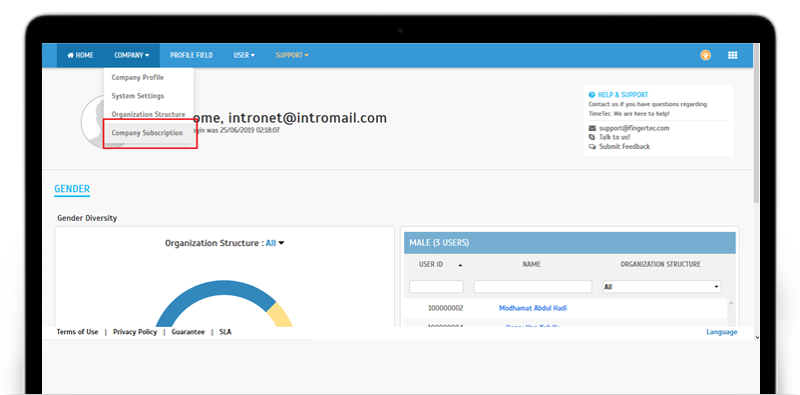Click the feedback speech bubble icon
The width and height of the screenshot is (800, 395).
click(592, 146)
